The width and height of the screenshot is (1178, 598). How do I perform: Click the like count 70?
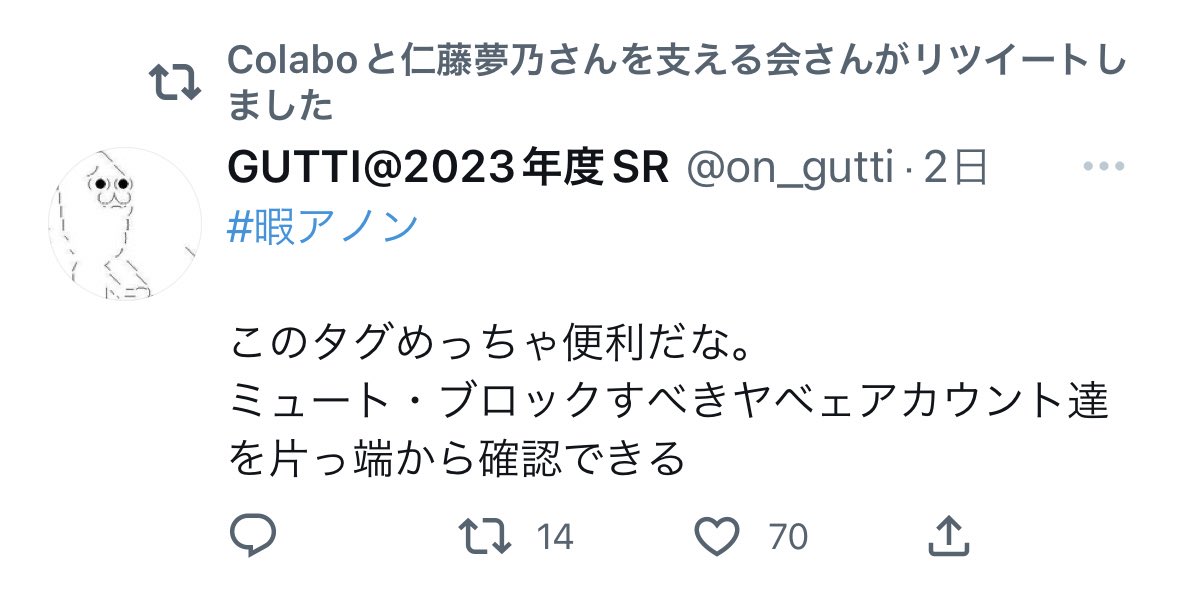[788, 537]
